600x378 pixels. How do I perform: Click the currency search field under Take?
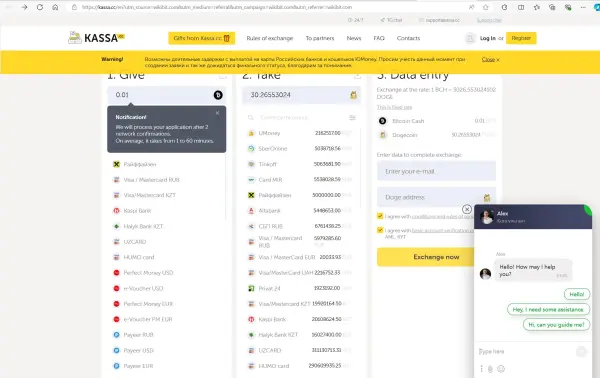297,117
